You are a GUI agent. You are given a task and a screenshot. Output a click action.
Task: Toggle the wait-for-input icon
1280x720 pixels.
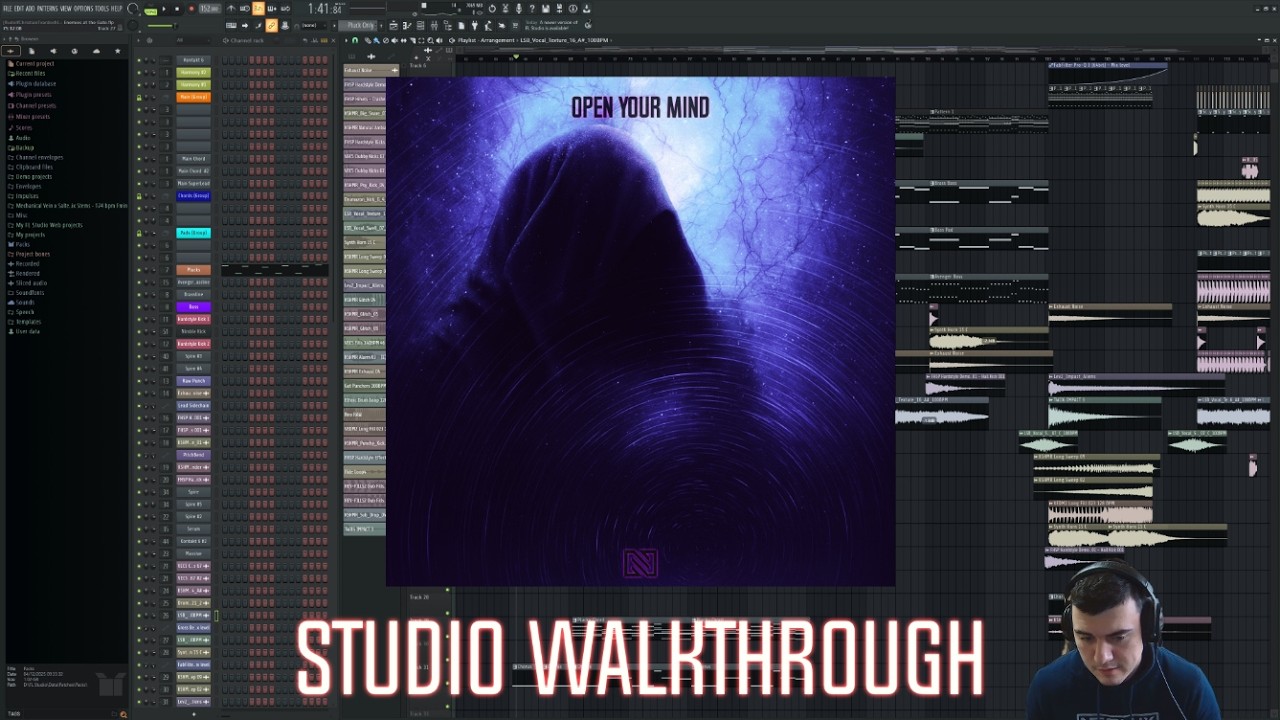click(x=245, y=9)
